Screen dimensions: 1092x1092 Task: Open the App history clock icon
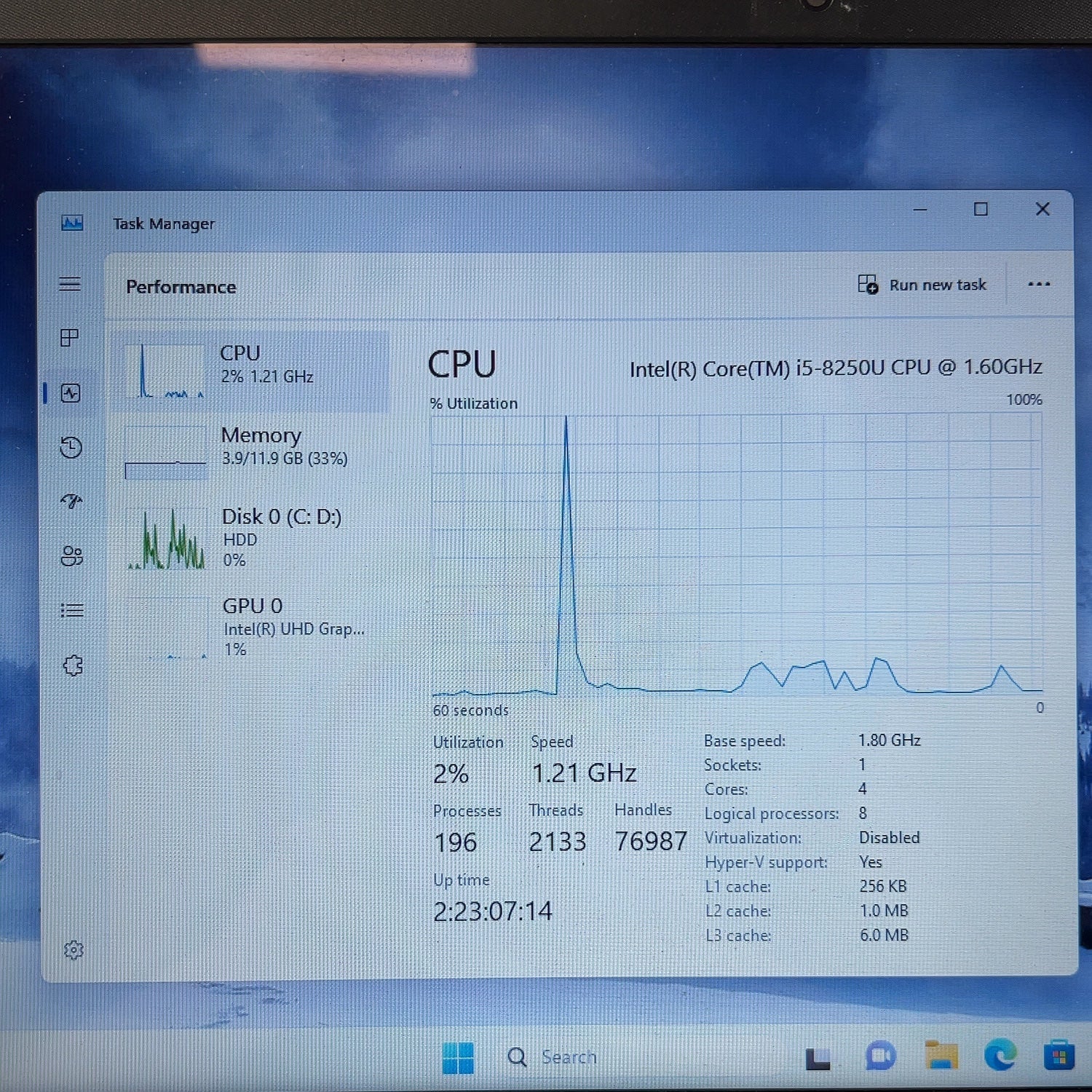point(71,447)
